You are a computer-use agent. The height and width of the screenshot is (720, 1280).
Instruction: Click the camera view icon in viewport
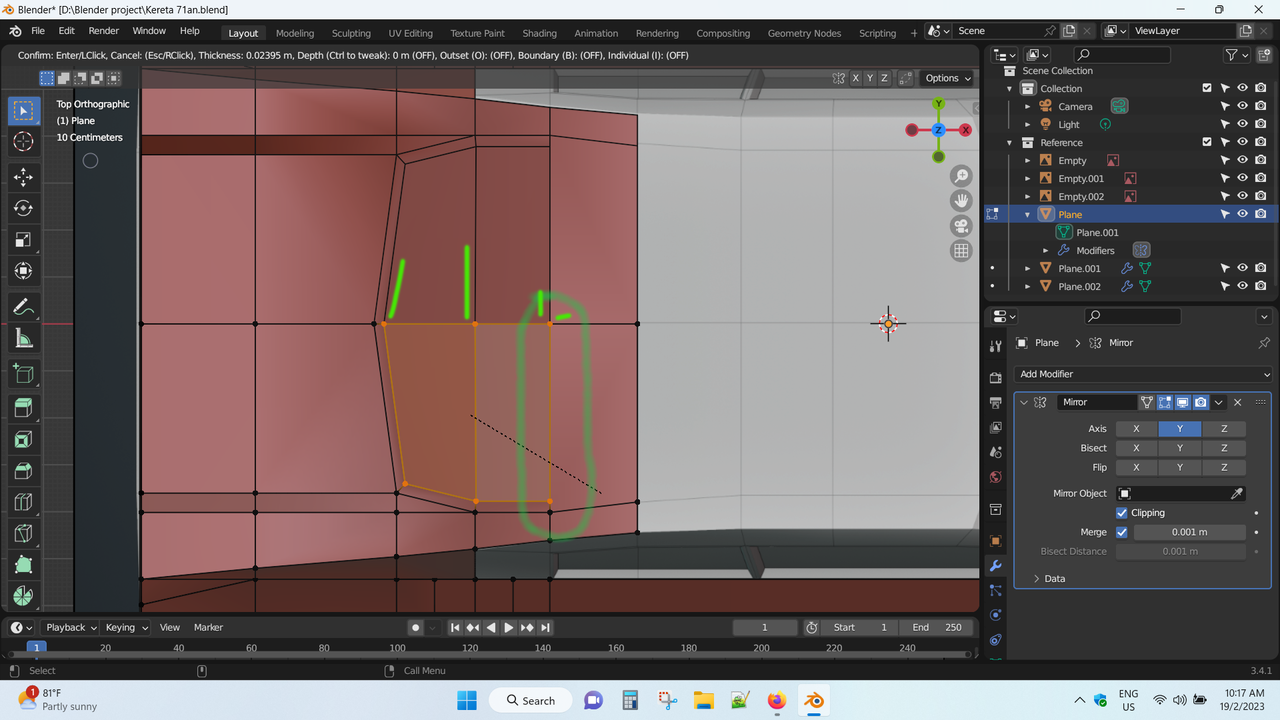pyautogui.click(x=961, y=225)
